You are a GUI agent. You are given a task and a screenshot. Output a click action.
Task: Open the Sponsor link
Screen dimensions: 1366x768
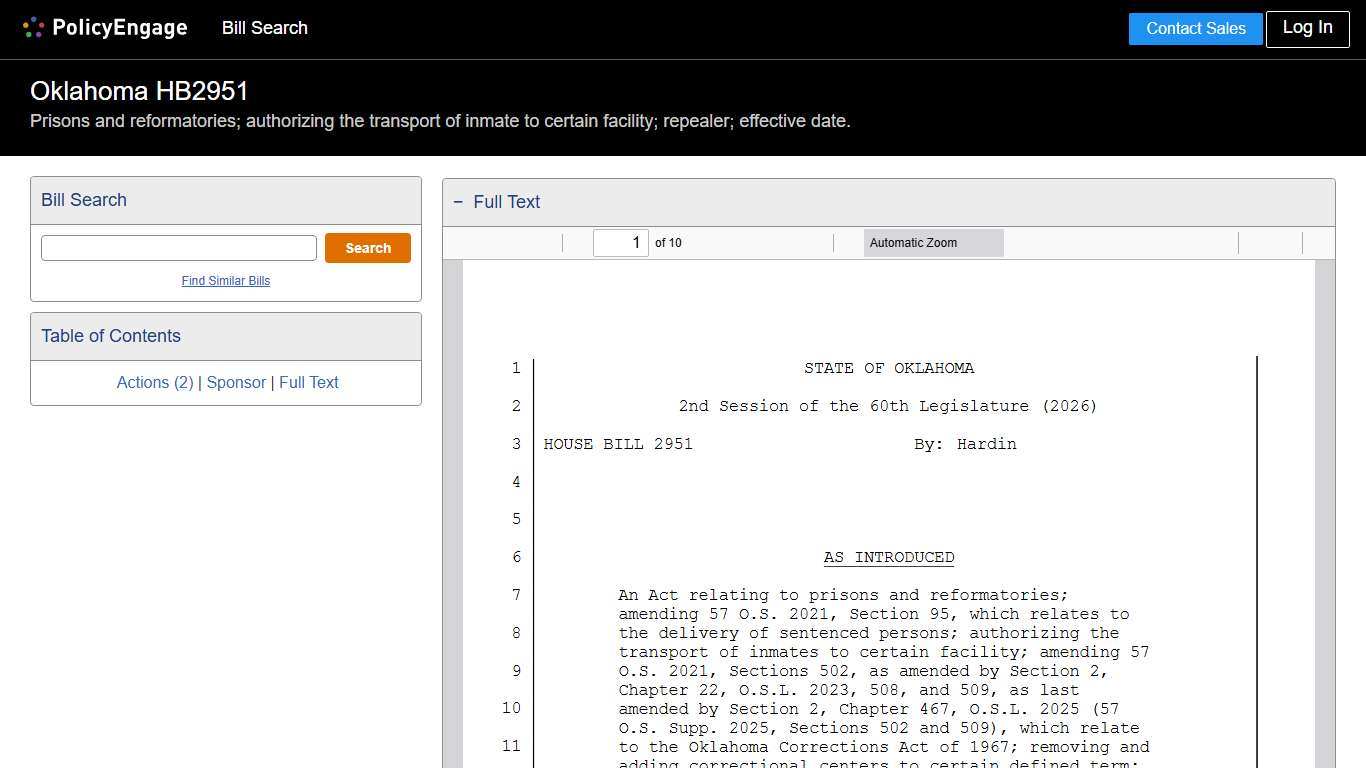point(236,382)
